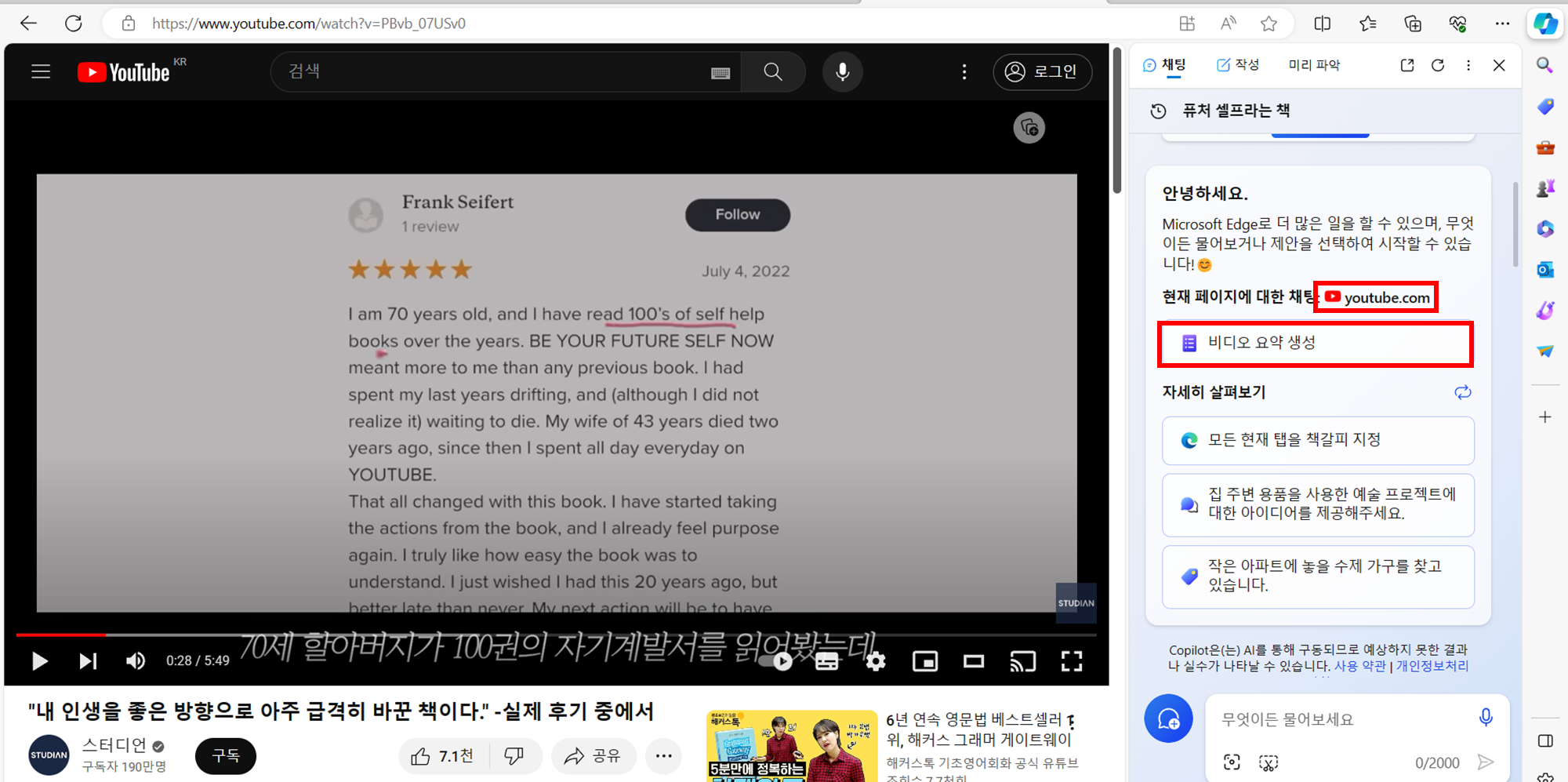Viewport: 1568px width, 782px height.
Task: Click 비디오 요약 생성 suggestion
Action: (x=1316, y=344)
